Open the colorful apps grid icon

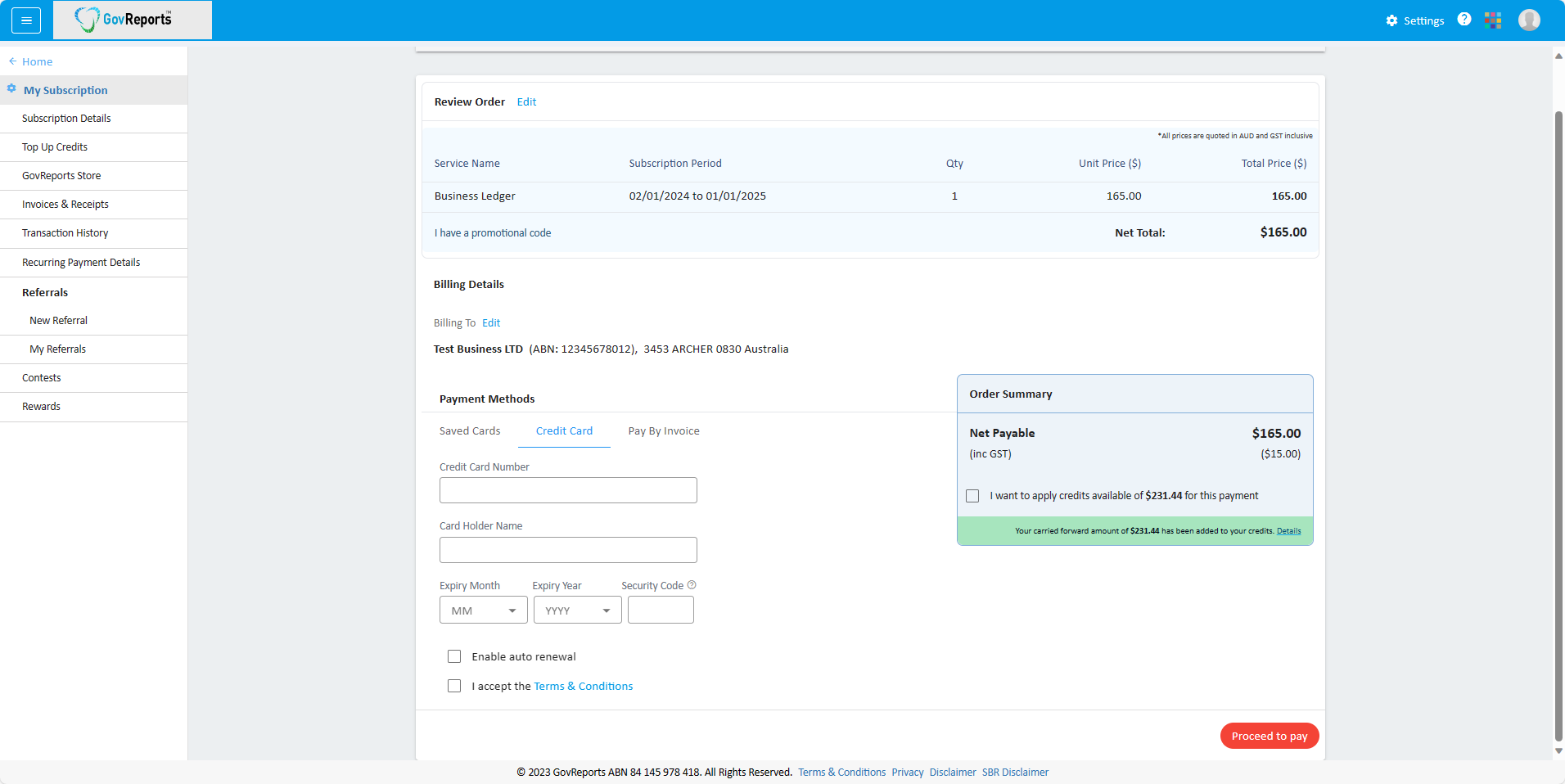[1493, 20]
